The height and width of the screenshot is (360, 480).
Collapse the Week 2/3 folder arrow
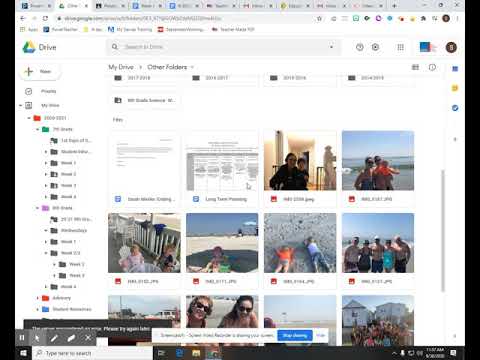click(x=46, y=253)
